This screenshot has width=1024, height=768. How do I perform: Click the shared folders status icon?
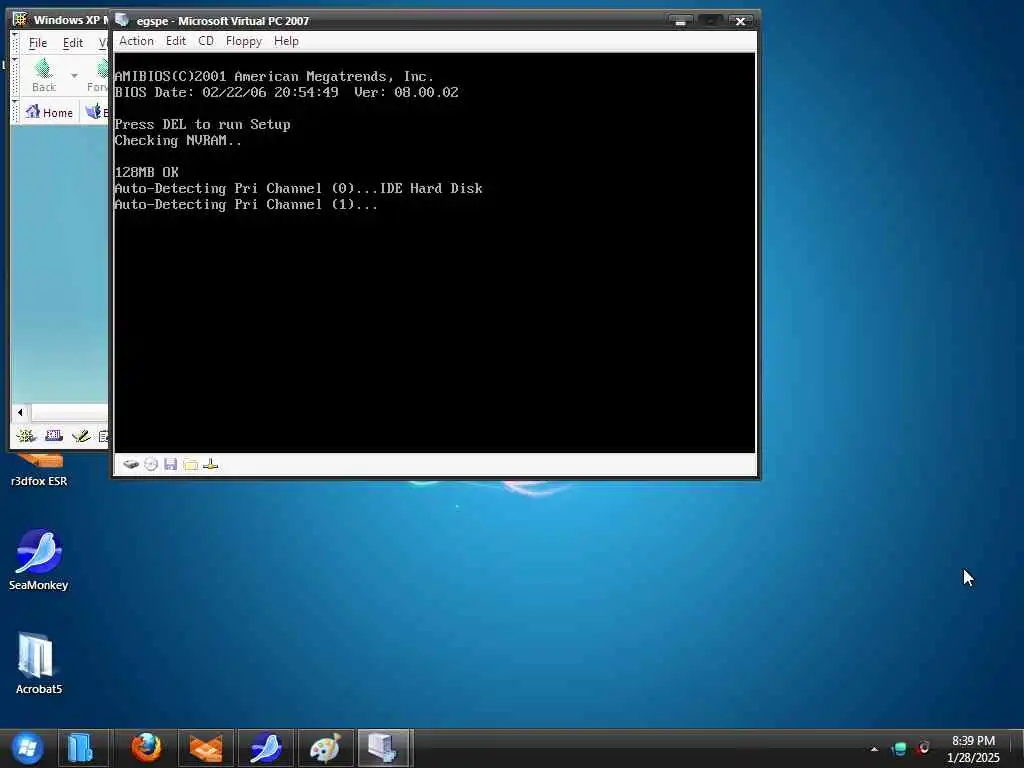coord(191,464)
